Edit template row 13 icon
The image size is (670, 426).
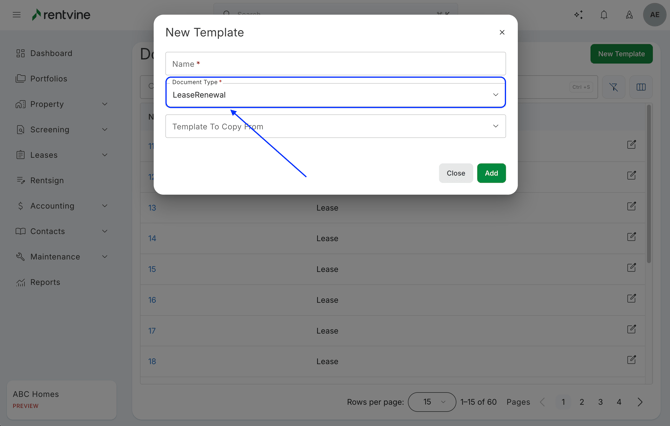pos(631,206)
